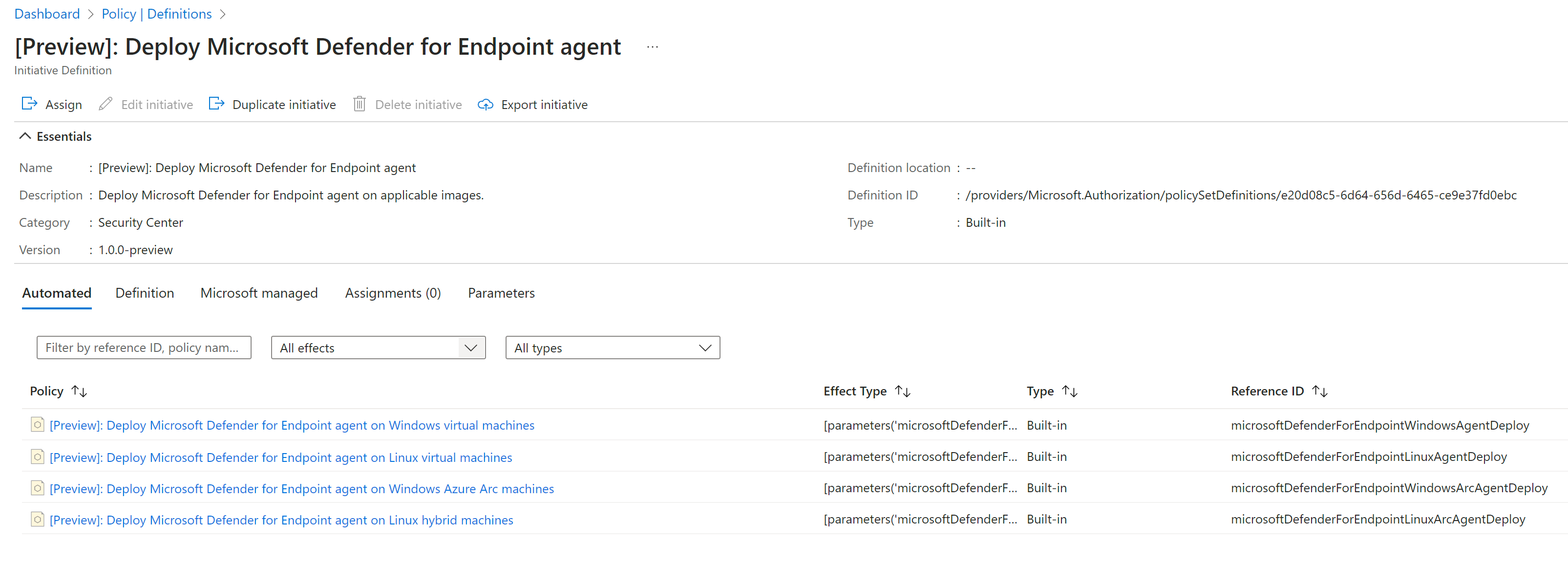Click policy icon for Linux virtual machines row
Image resolution: width=1568 pixels, height=566 pixels.
click(38, 457)
